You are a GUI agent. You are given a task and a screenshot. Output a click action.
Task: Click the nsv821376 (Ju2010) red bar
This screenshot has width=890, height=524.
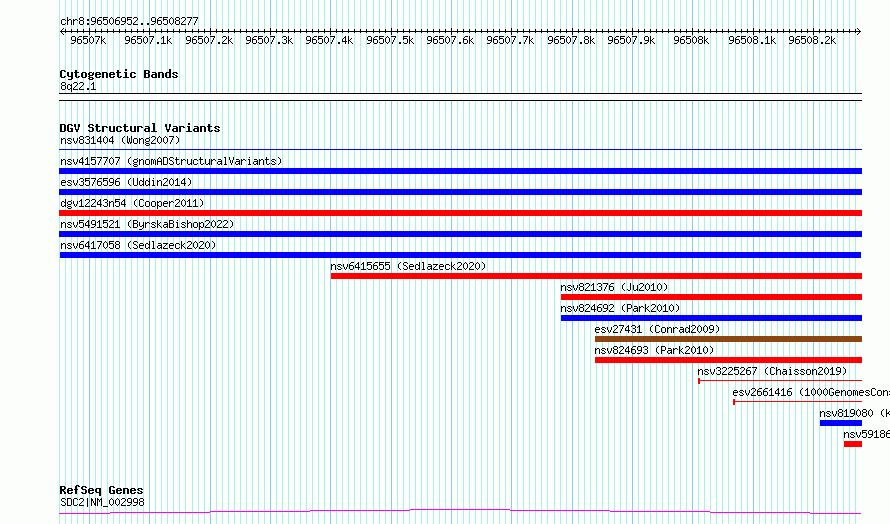[711, 297]
